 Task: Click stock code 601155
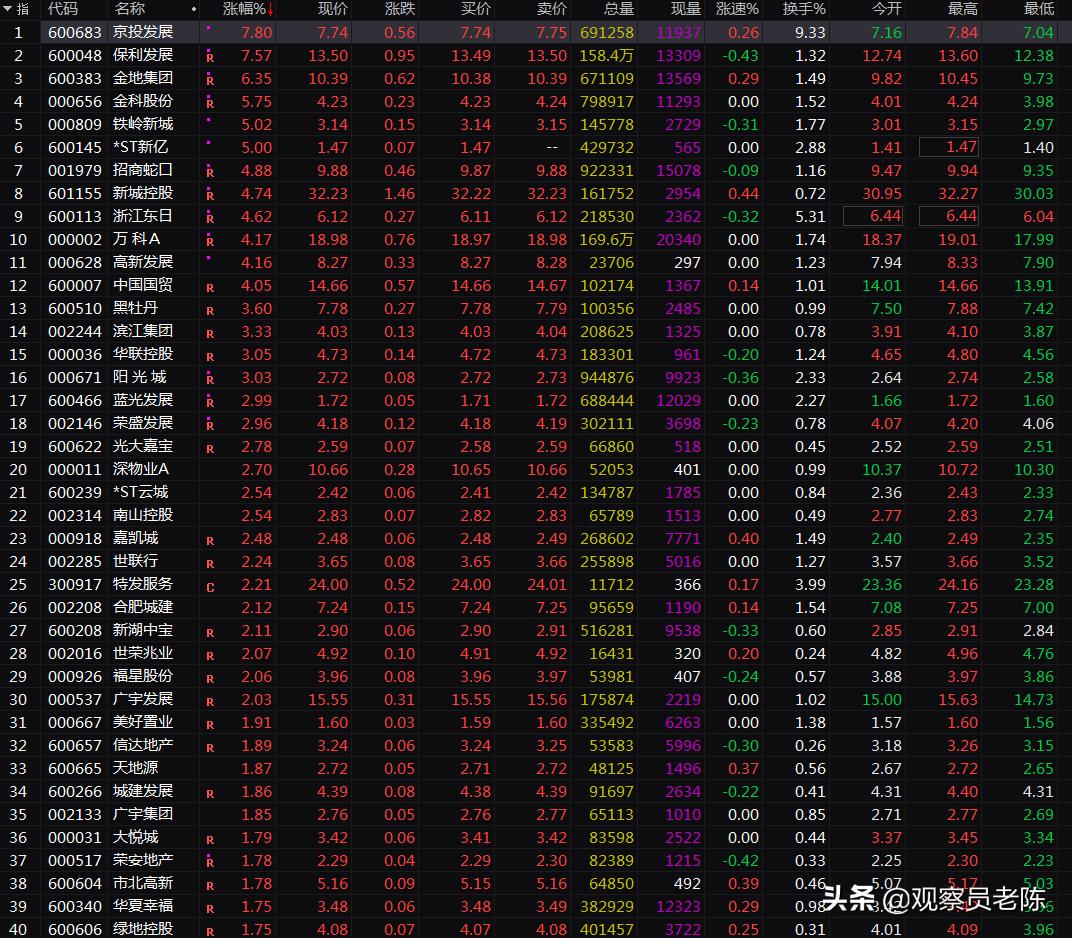(x=75, y=193)
